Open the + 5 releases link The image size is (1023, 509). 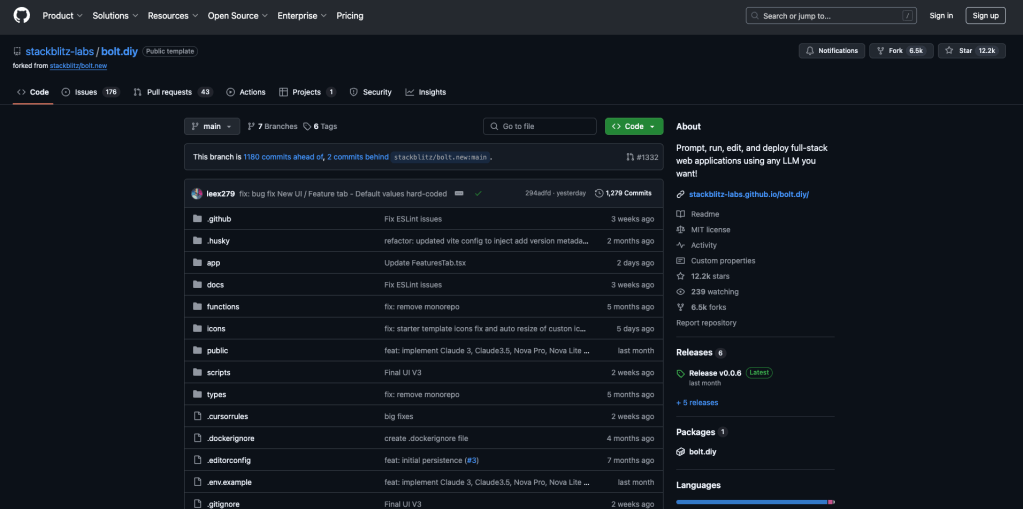(697, 403)
